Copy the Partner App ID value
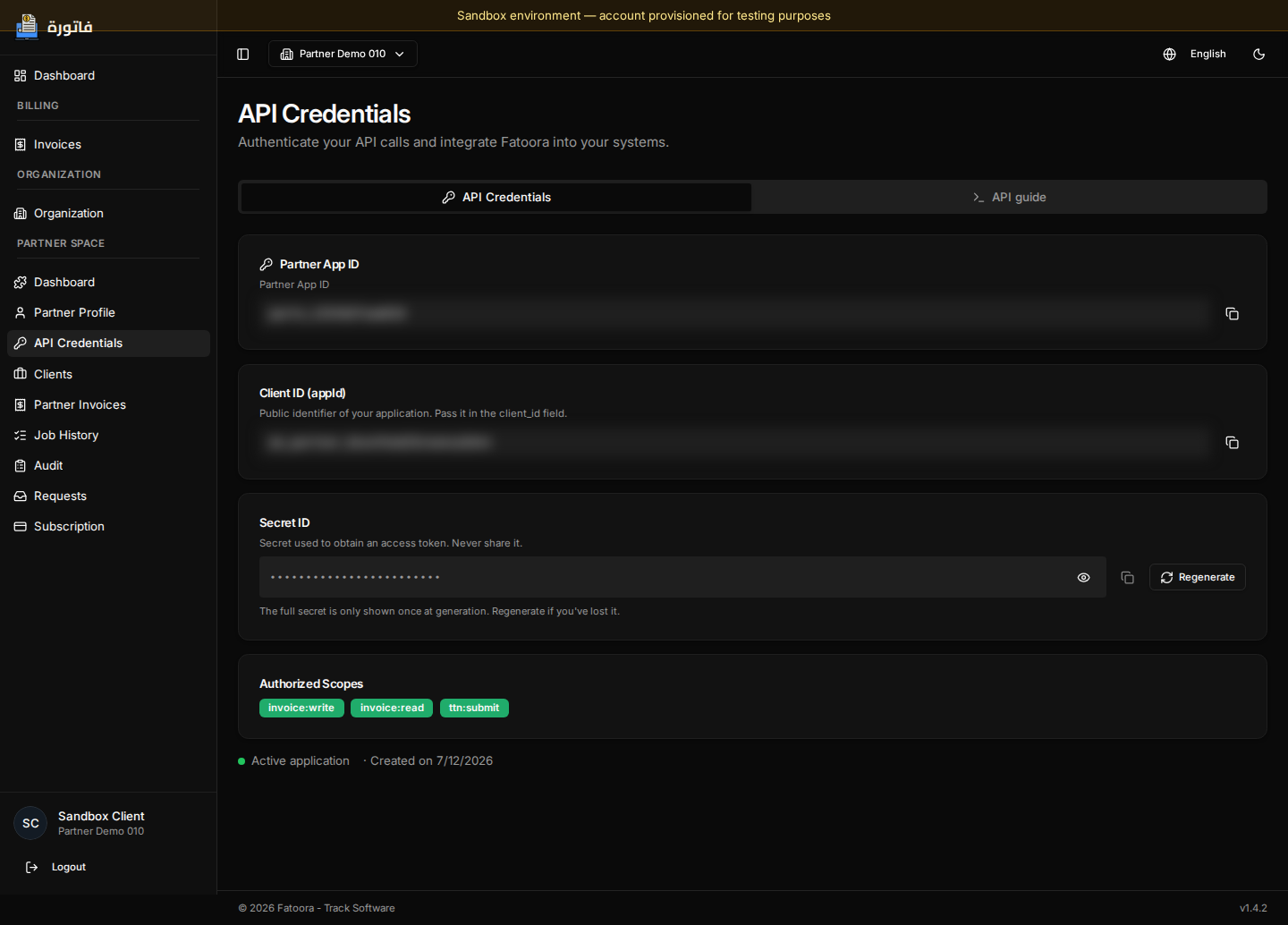This screenshot has height=925, width=1288. (1232, 313)
